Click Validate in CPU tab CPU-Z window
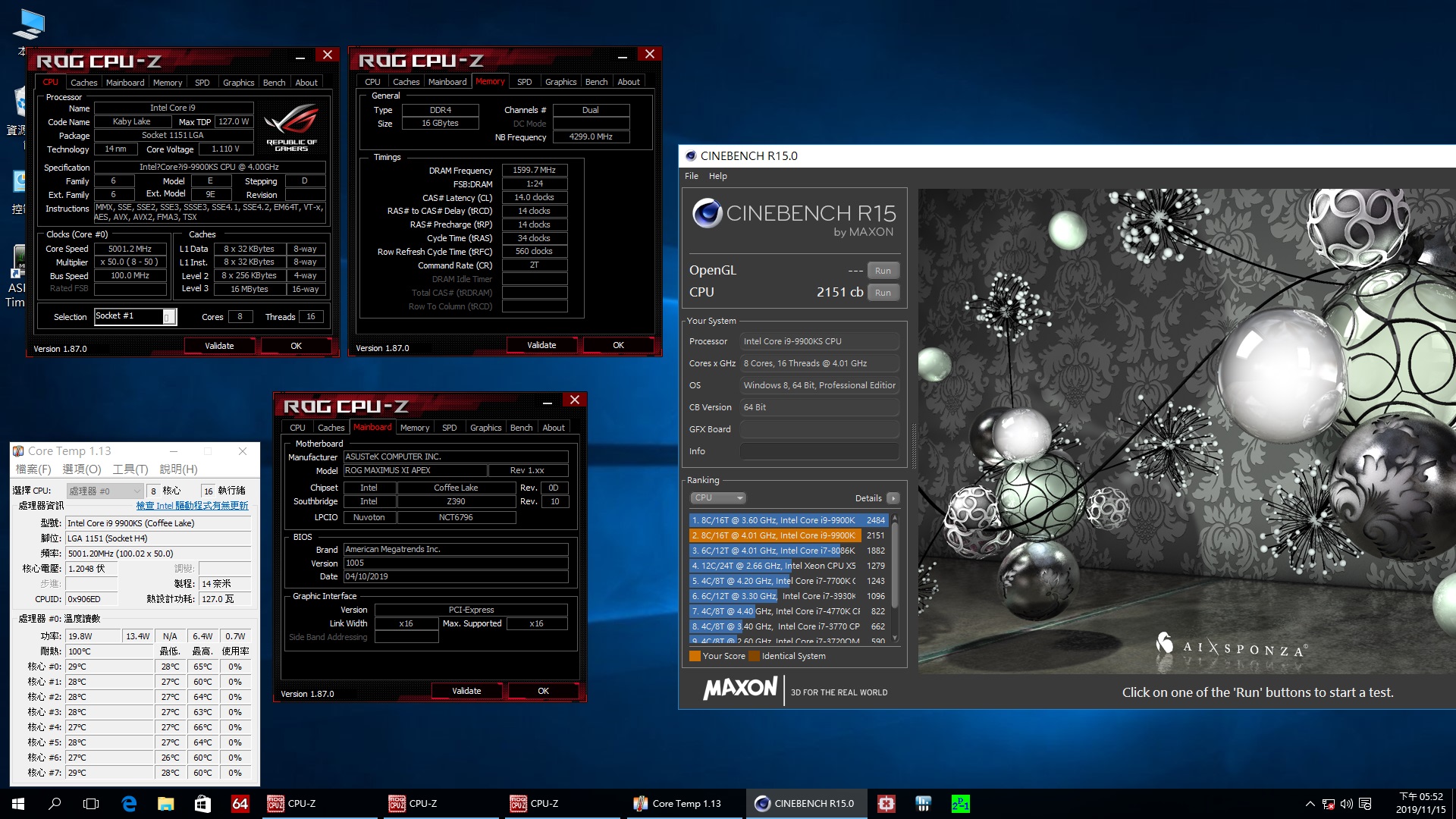Image resolution: width=1456 pixels, height=819 pixels. tap(219, 346)
